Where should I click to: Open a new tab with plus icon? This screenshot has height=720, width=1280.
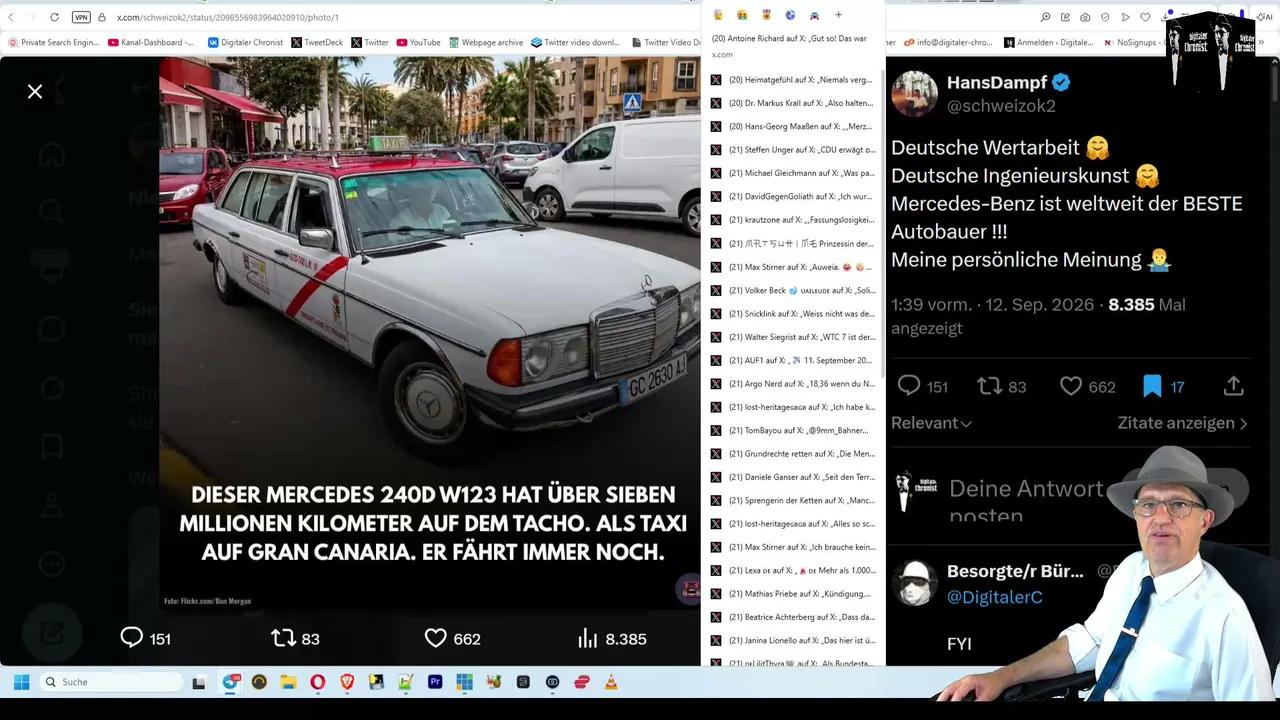(838, 15)
